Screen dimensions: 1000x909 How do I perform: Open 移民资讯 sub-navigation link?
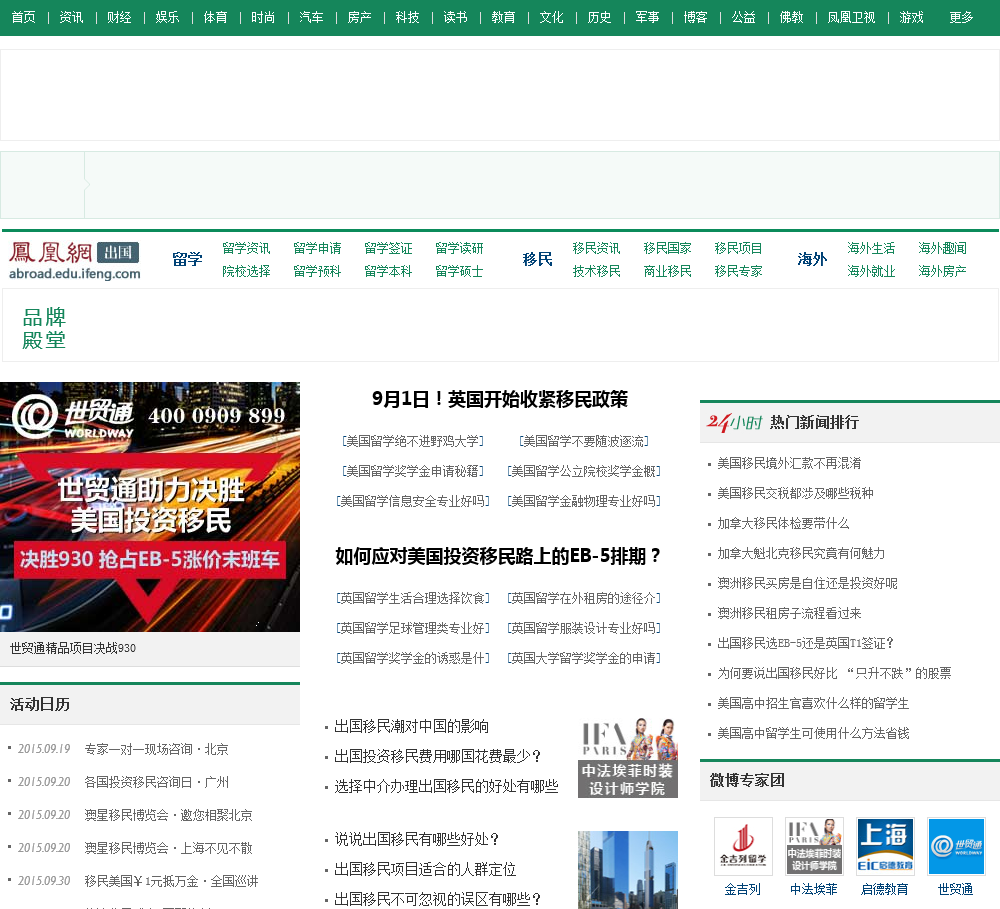coord(596,248)
